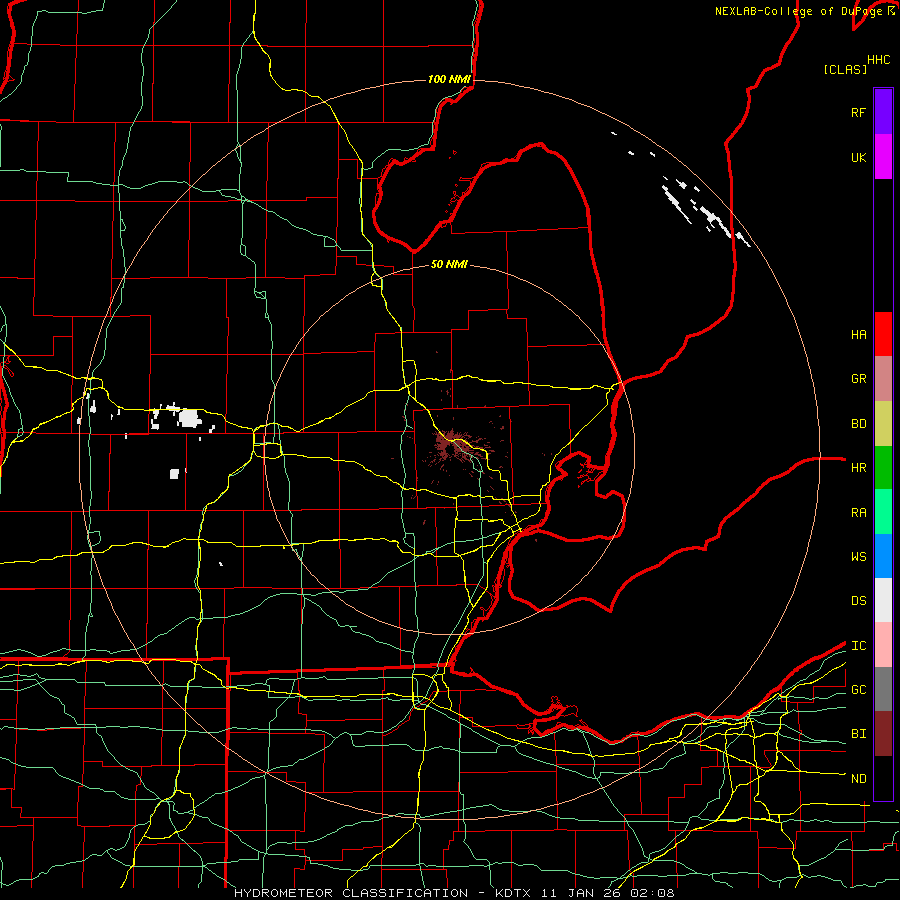
Task: Click the "ND" legend label
Action: tap(858, 778)
